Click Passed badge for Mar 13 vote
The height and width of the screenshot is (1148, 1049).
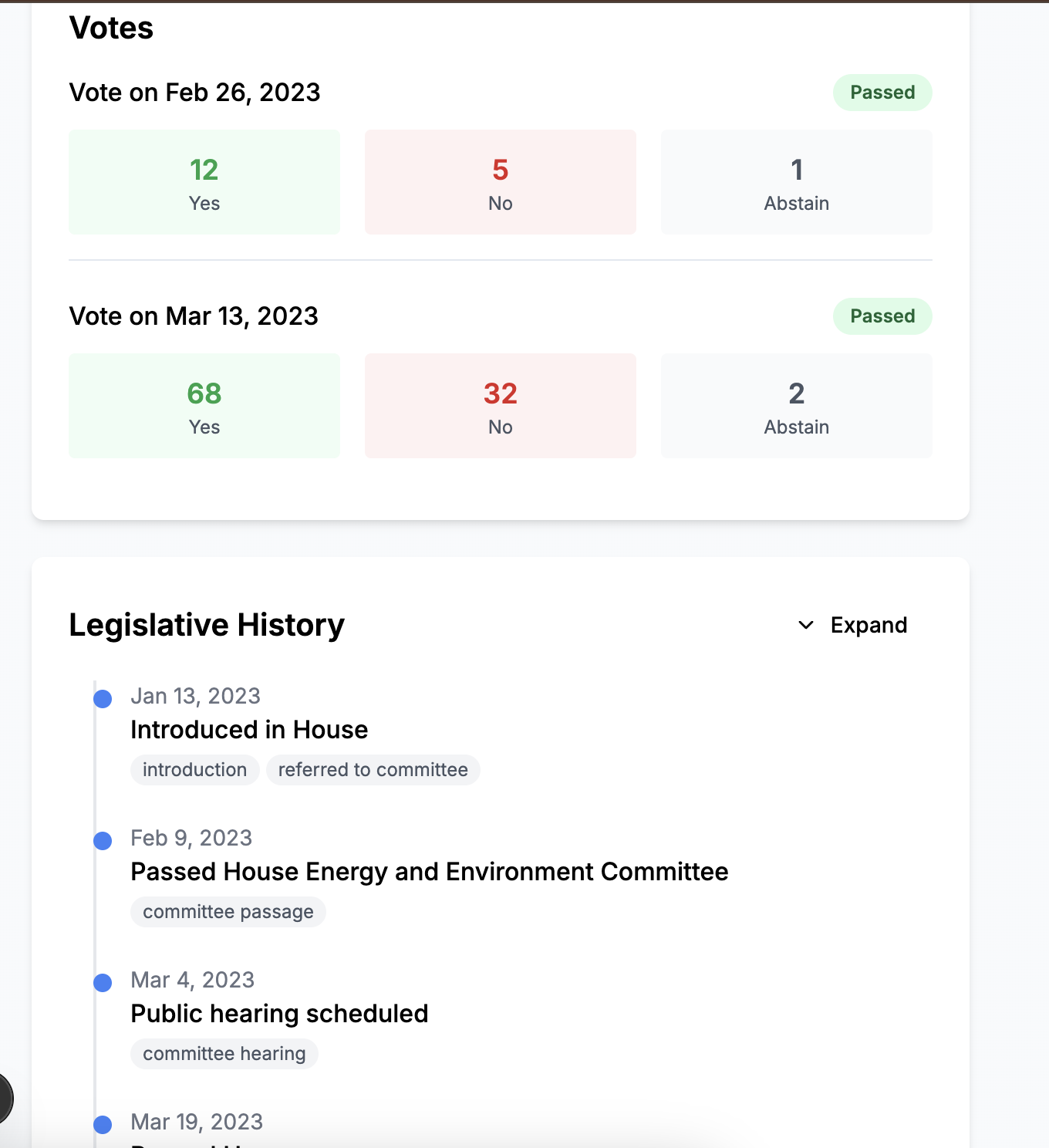882,316
